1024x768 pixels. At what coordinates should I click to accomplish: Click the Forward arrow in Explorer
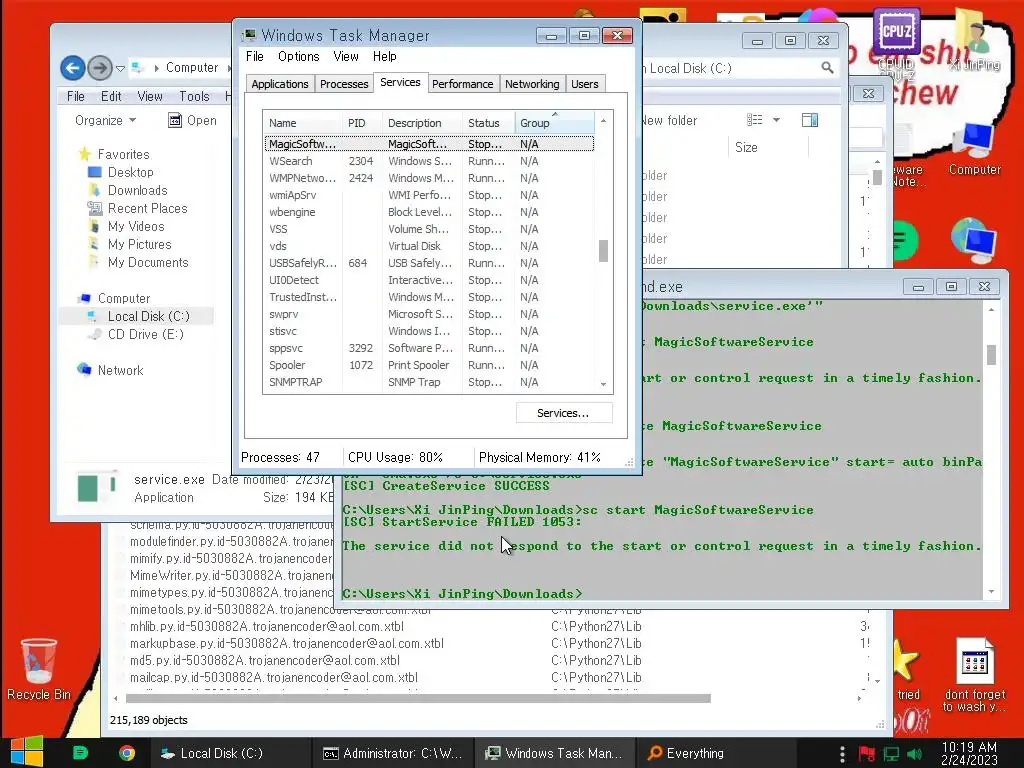click(100, 67)
